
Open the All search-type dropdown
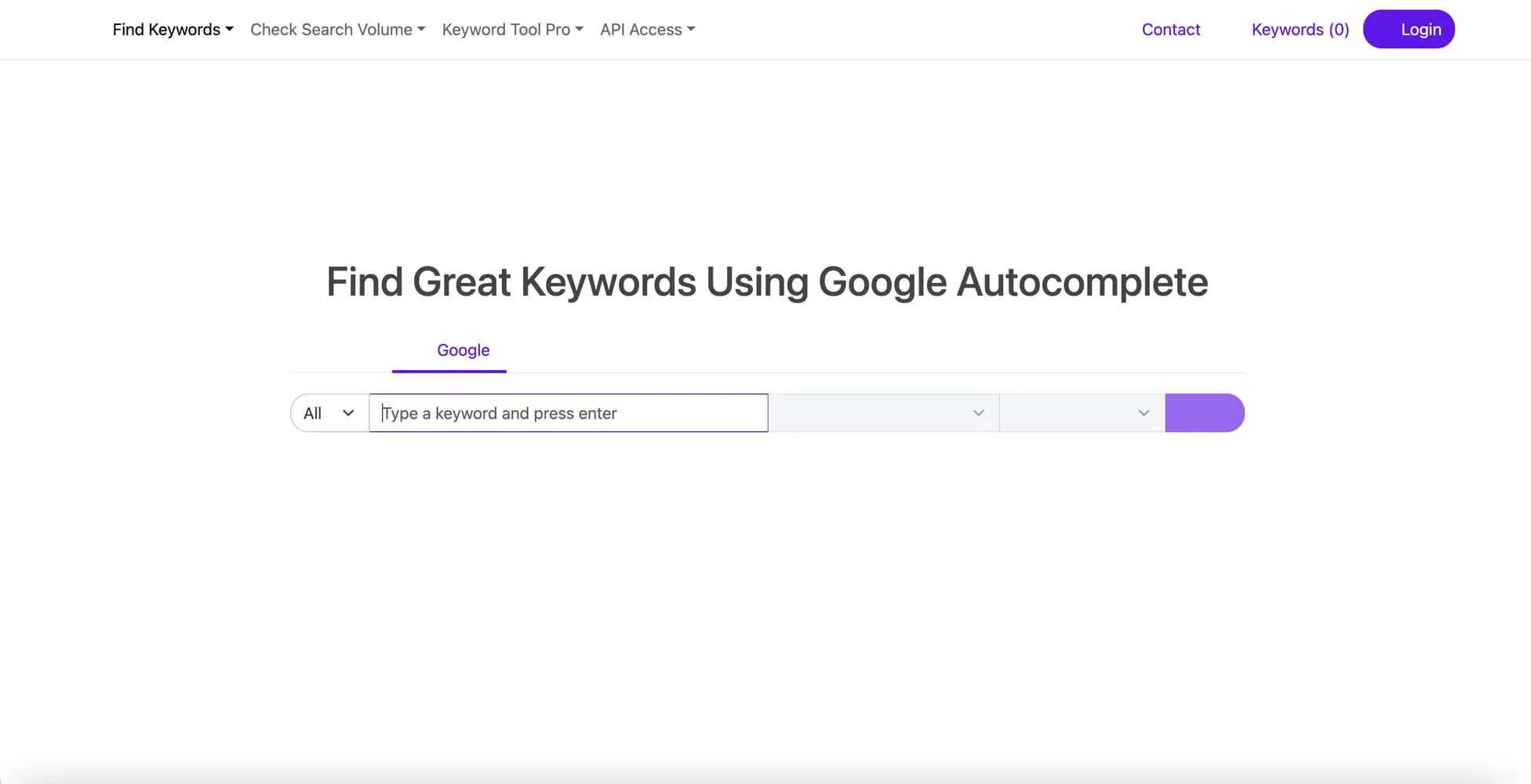pos(329,413)
